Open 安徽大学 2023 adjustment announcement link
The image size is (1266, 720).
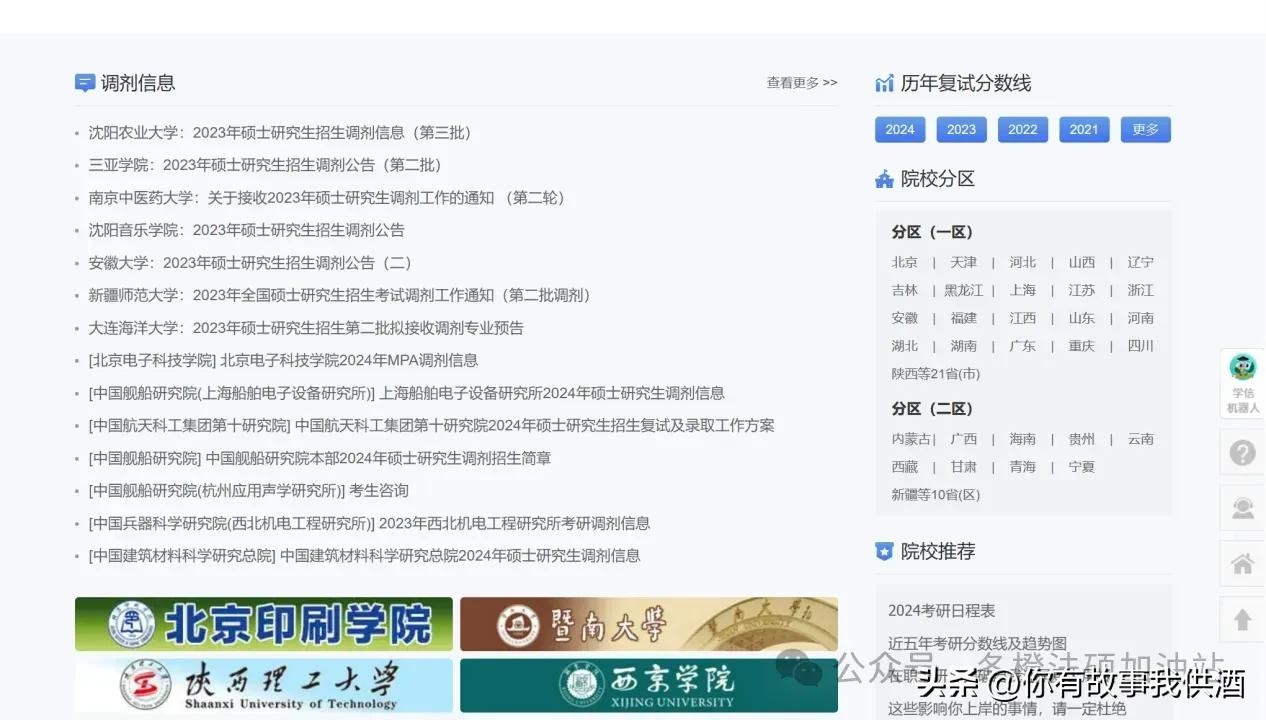coord(251,263)
